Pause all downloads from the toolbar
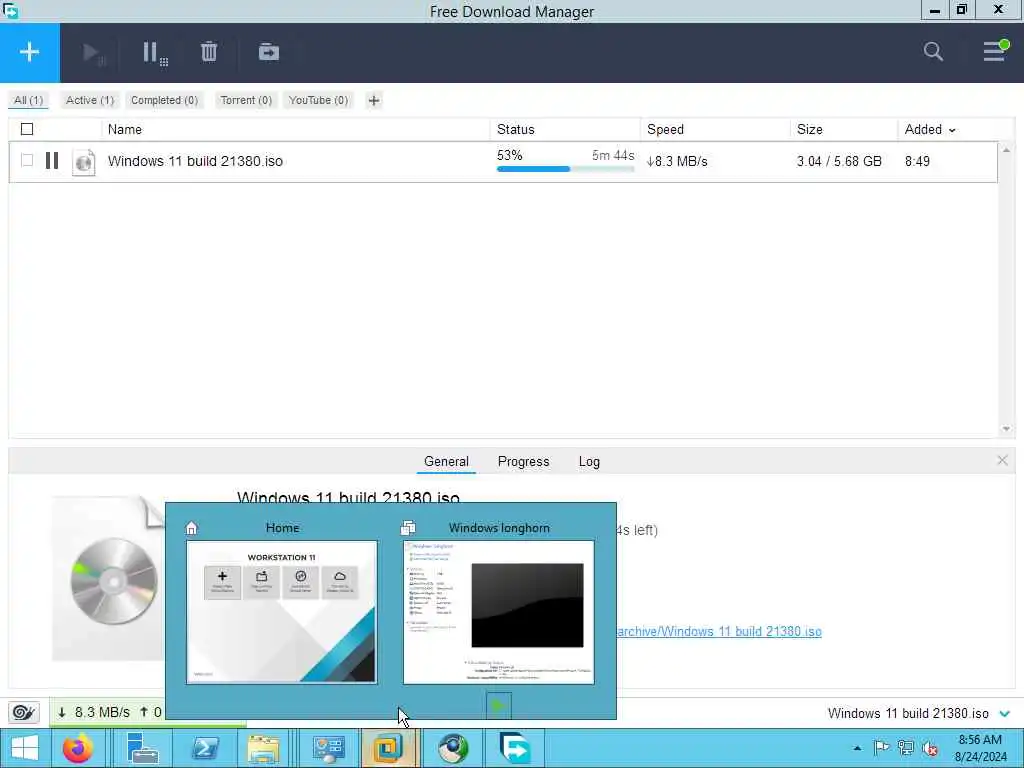Viewport: 1024px width, 768px height. tap(155, 53)
